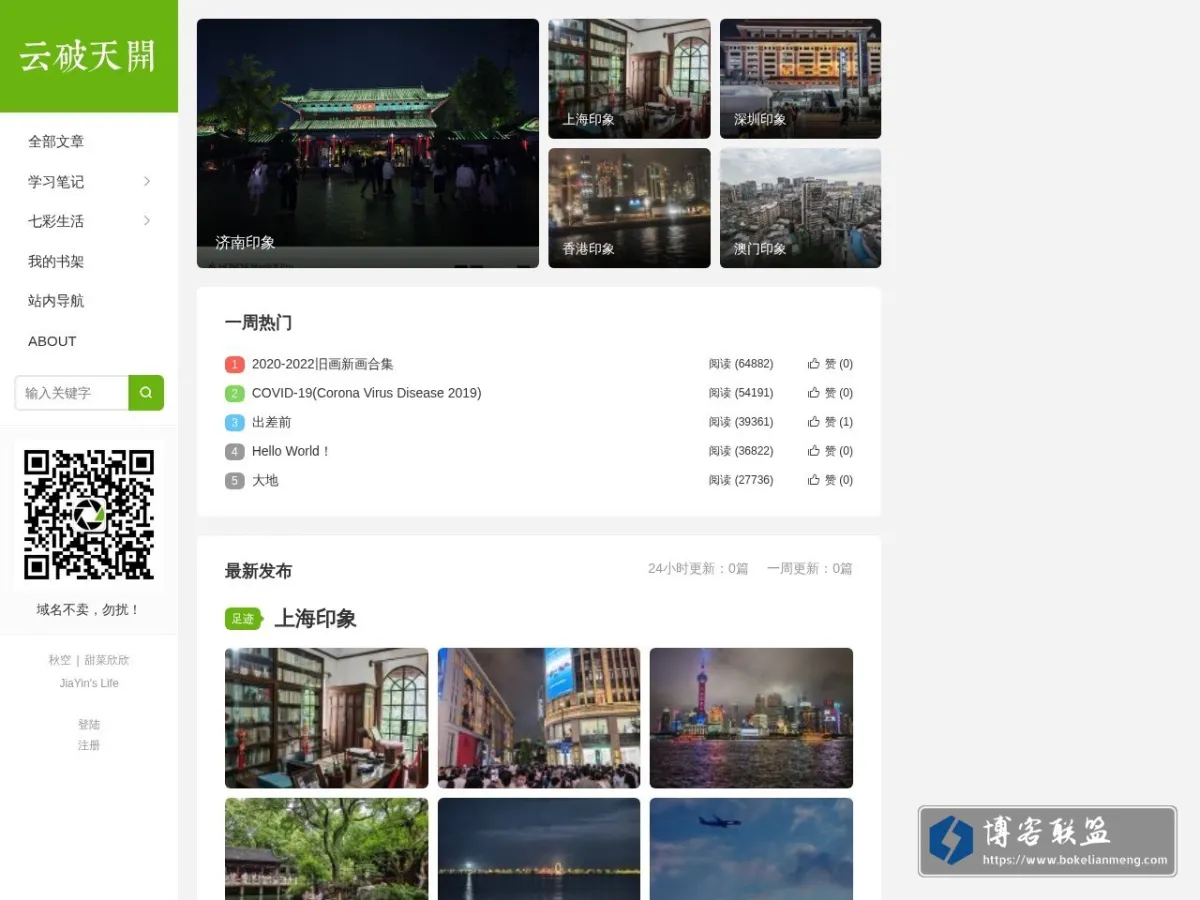Click rank badge 5 in hot list
1200x900 pixels.
point(235,480)
